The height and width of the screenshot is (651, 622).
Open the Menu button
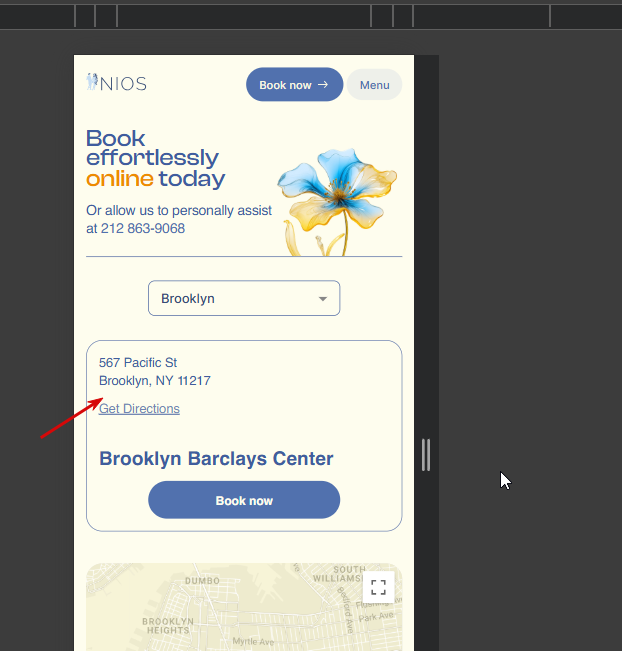point(375,85)
